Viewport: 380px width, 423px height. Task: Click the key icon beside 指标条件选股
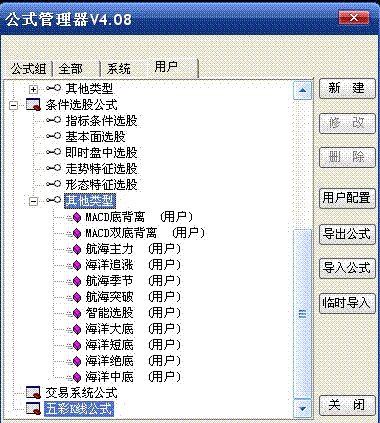(x=53, y=120)
